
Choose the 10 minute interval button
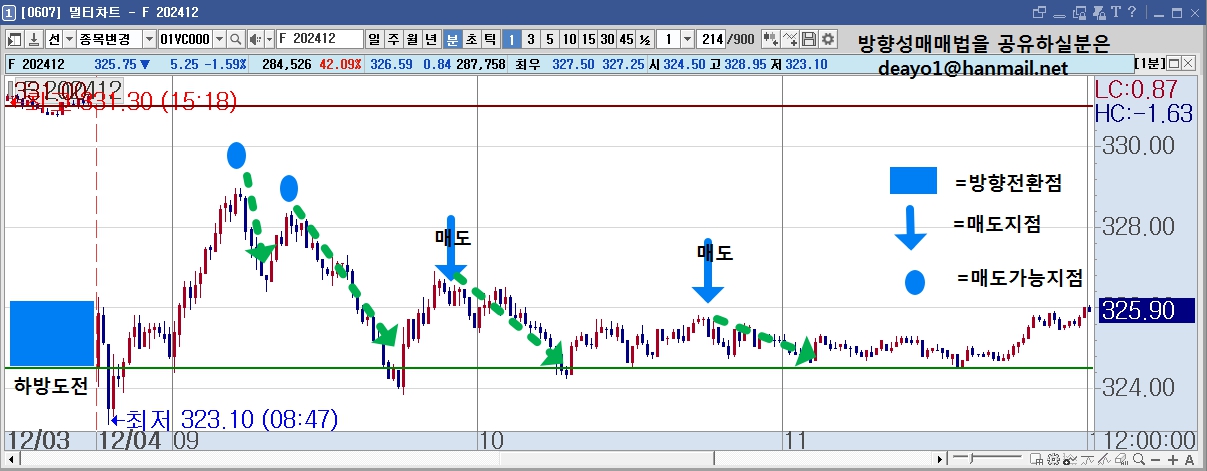[x=568, y=39]
